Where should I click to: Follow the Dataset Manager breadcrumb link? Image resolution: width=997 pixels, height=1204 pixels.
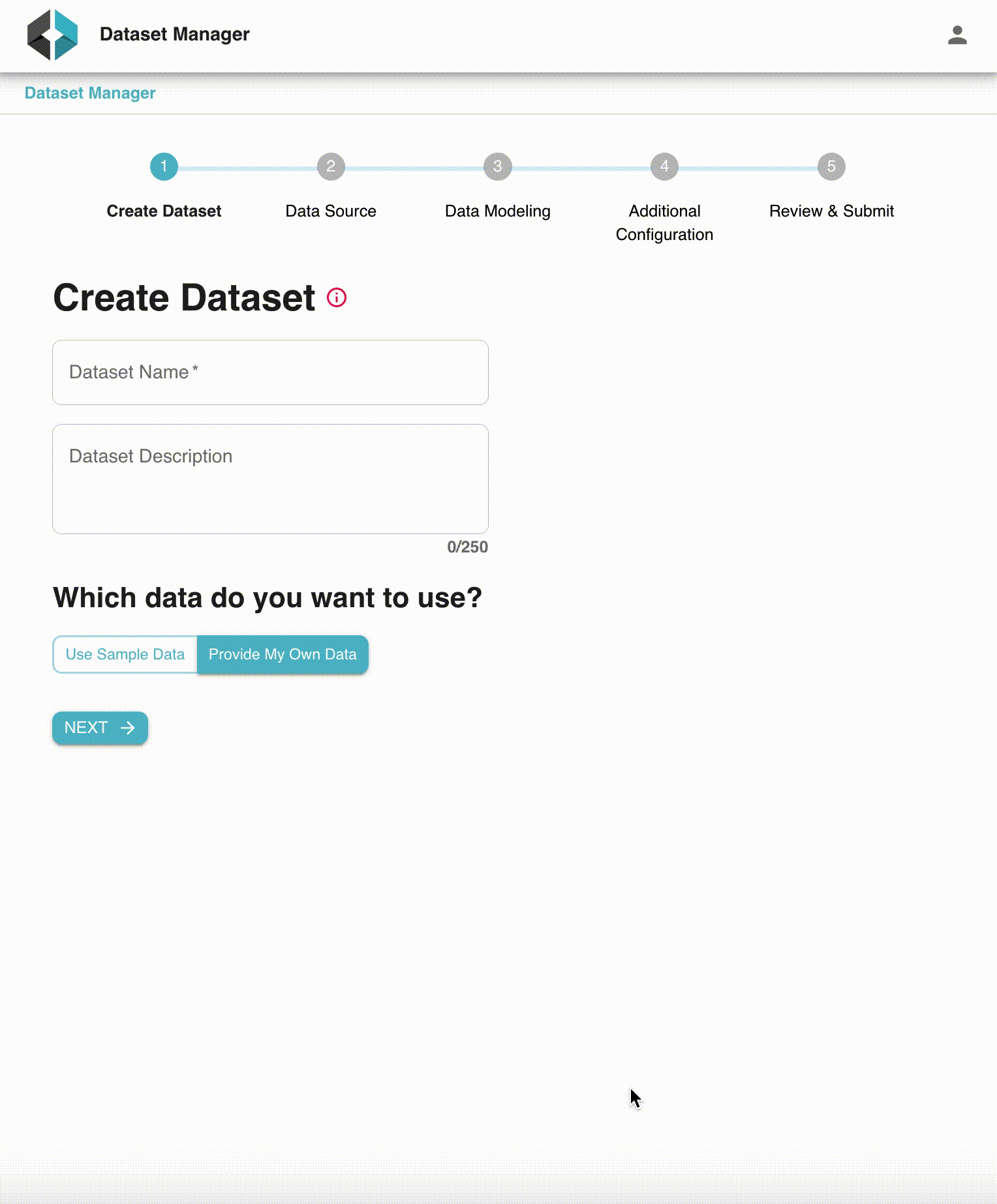(89, 93)
